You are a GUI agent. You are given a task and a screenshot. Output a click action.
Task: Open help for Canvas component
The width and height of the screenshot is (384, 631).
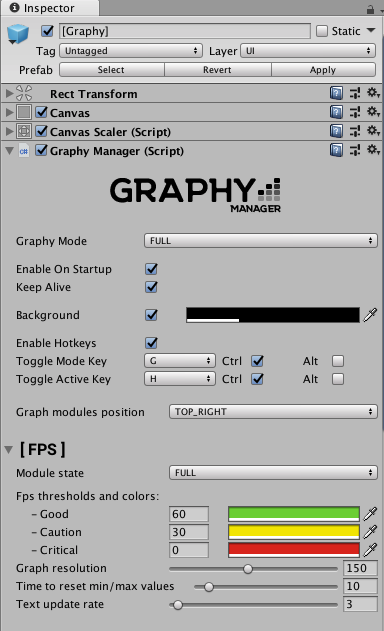coord(336,112)
